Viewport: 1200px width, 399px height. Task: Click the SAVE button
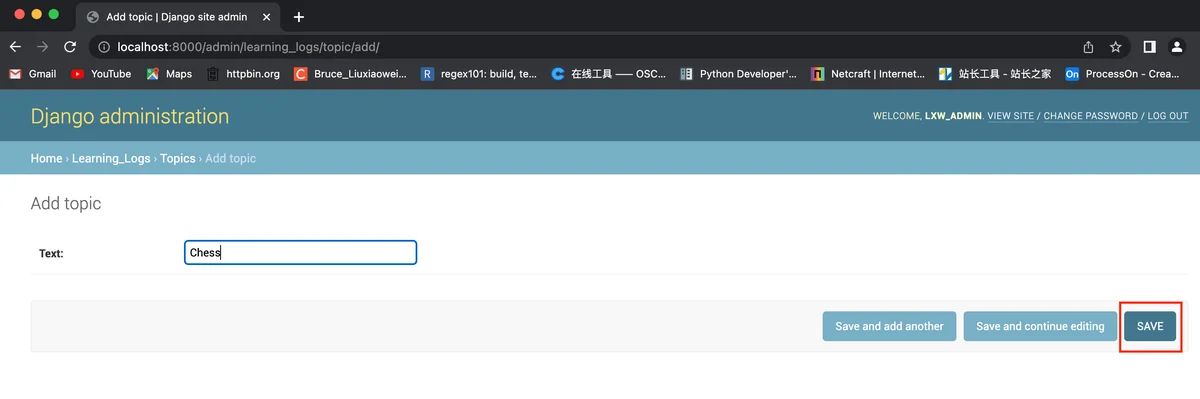point(1150,326)
